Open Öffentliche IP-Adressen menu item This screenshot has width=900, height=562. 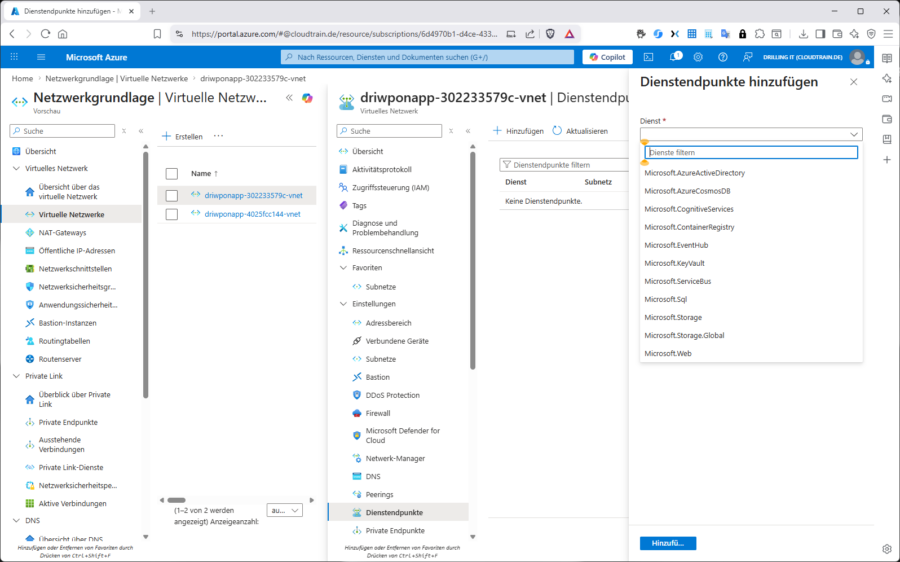(76, 250)
